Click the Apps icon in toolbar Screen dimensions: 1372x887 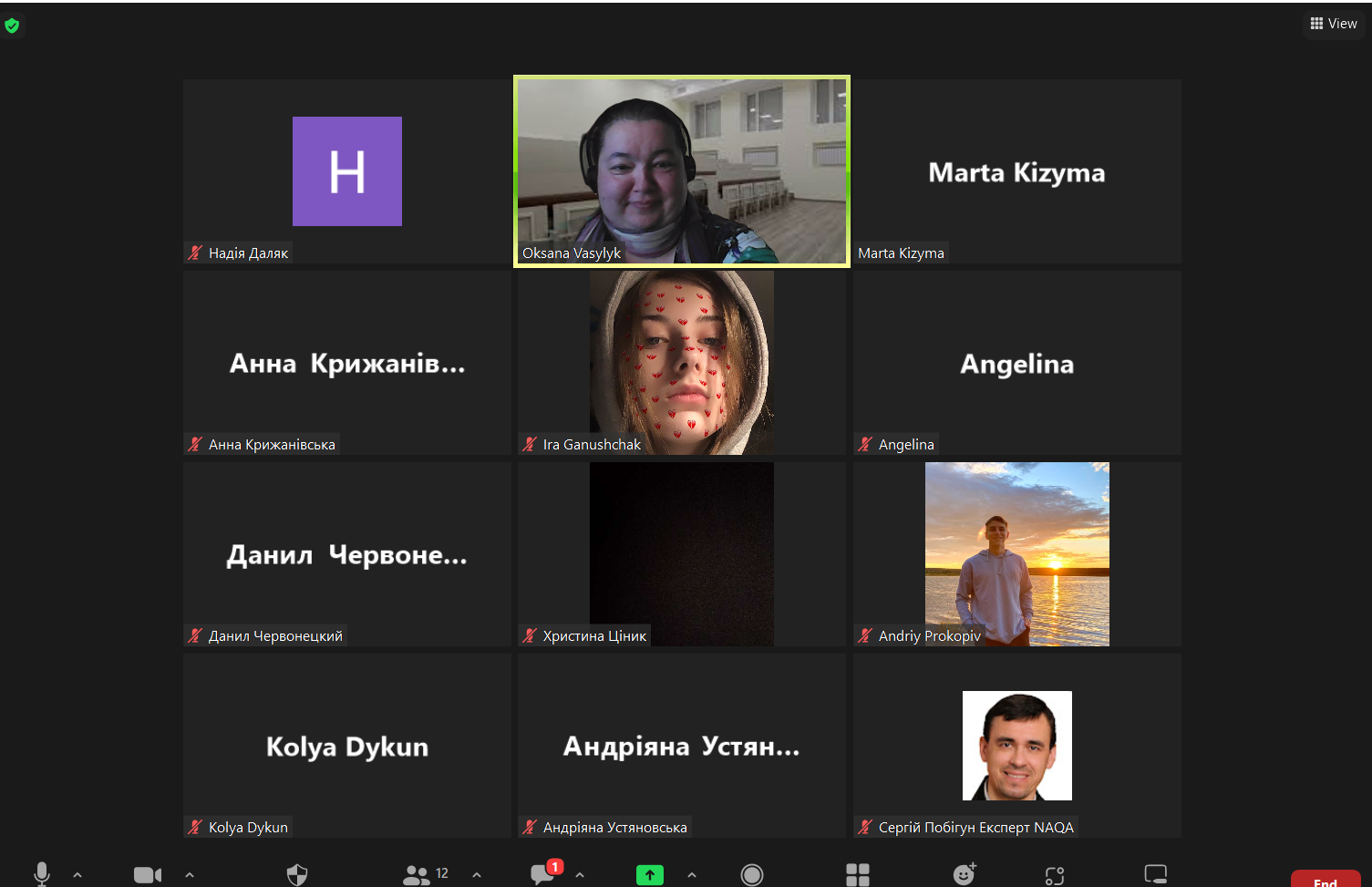[x=1055, y=875]
